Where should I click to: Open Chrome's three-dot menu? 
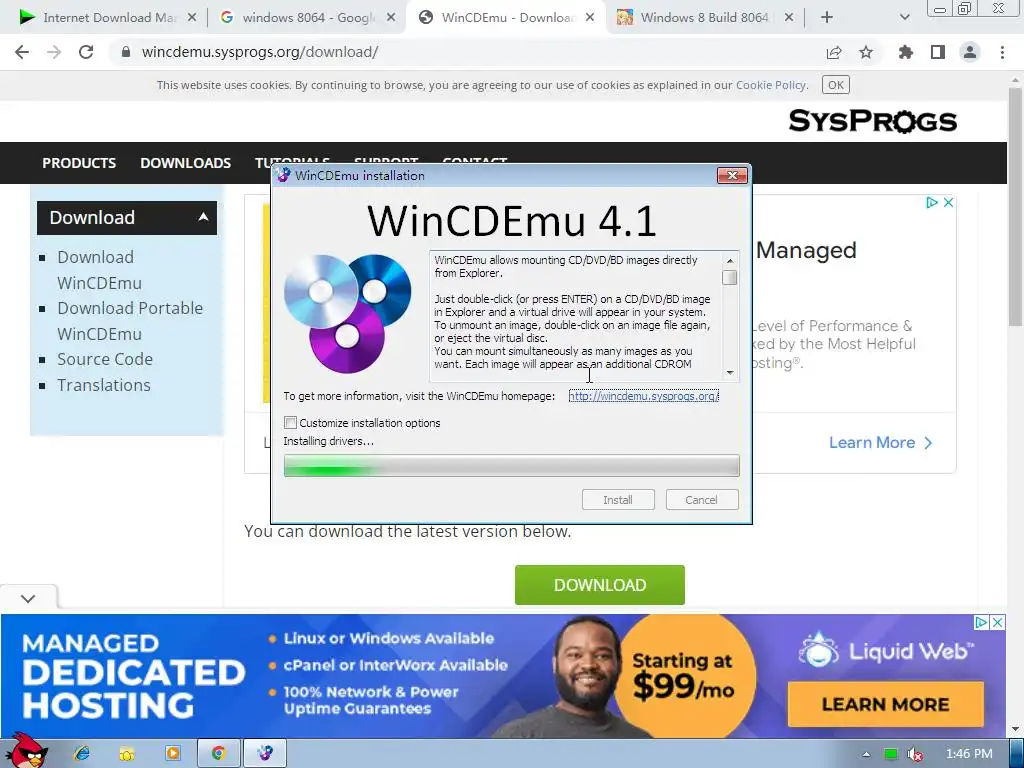point(1002,52)
